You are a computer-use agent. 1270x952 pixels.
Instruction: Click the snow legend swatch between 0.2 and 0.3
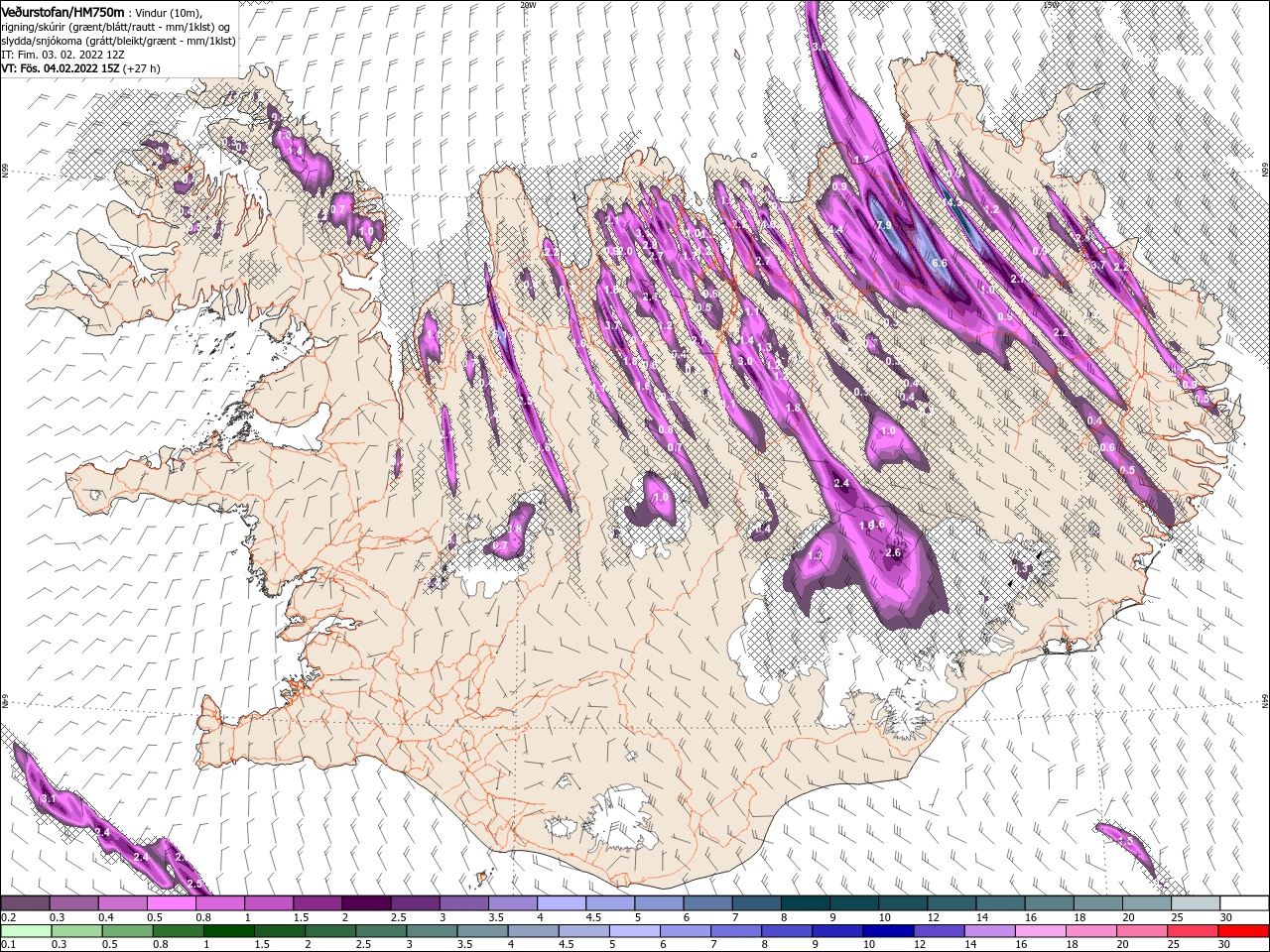coord(27,903)
